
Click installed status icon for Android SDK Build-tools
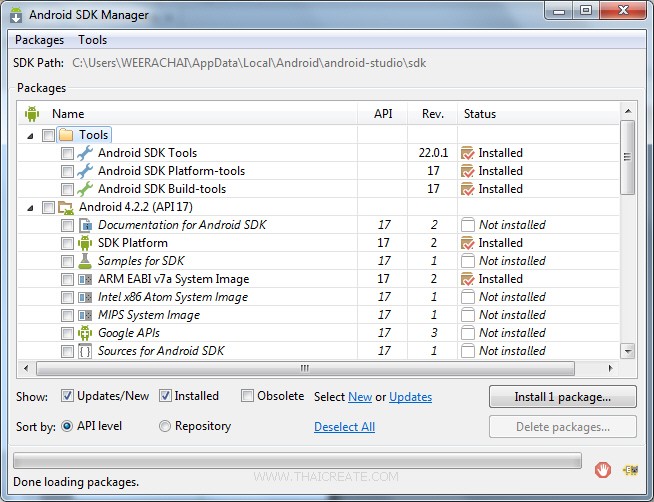(x=468, y=189)
